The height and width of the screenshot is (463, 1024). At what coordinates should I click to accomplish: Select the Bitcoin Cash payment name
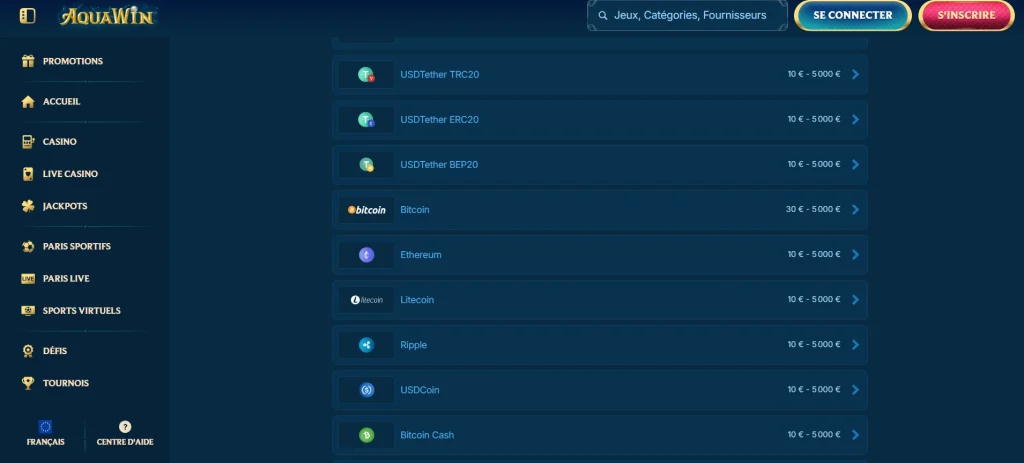tap(427, 435)
